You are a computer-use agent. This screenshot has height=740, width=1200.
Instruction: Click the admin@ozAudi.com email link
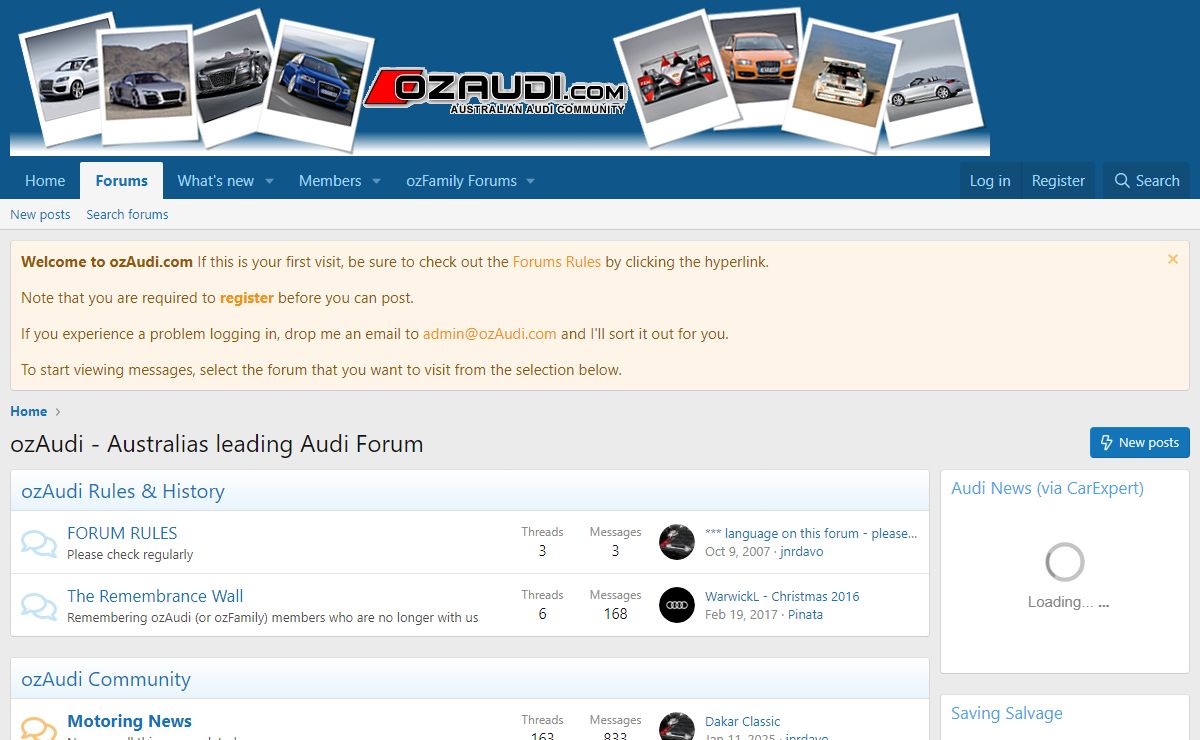490,334
